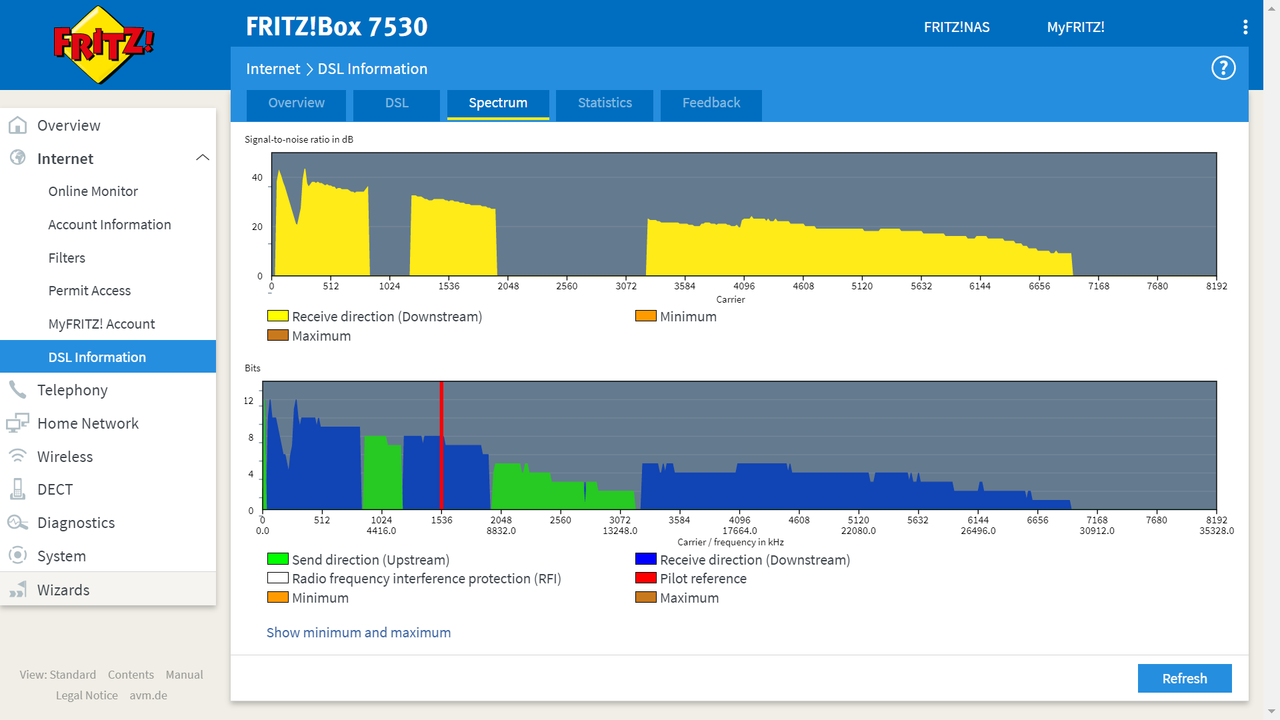Click the yellow Receive direction swatch

[277, 316]
